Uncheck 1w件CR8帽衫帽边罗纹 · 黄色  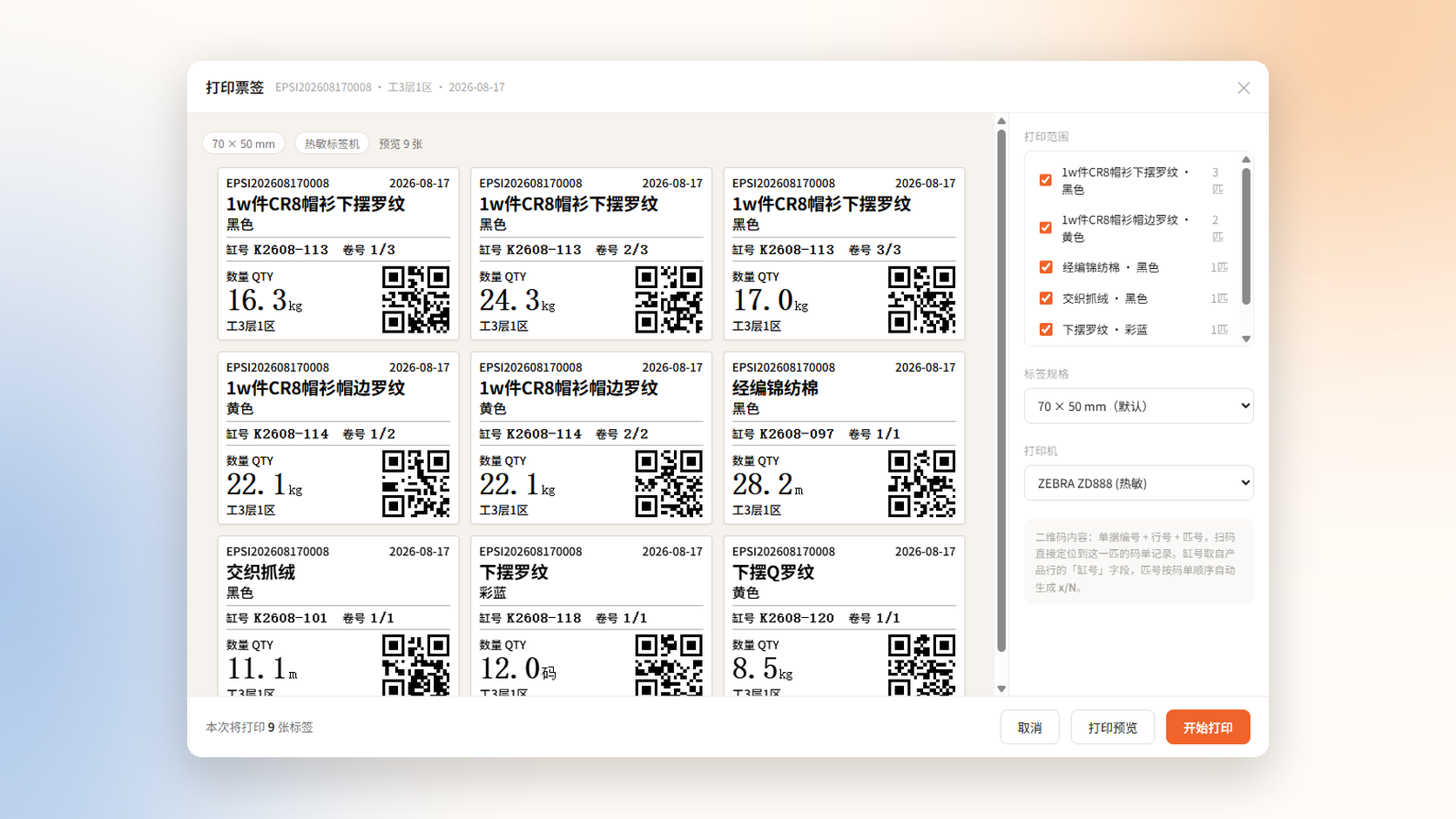tap(1046, 228)
